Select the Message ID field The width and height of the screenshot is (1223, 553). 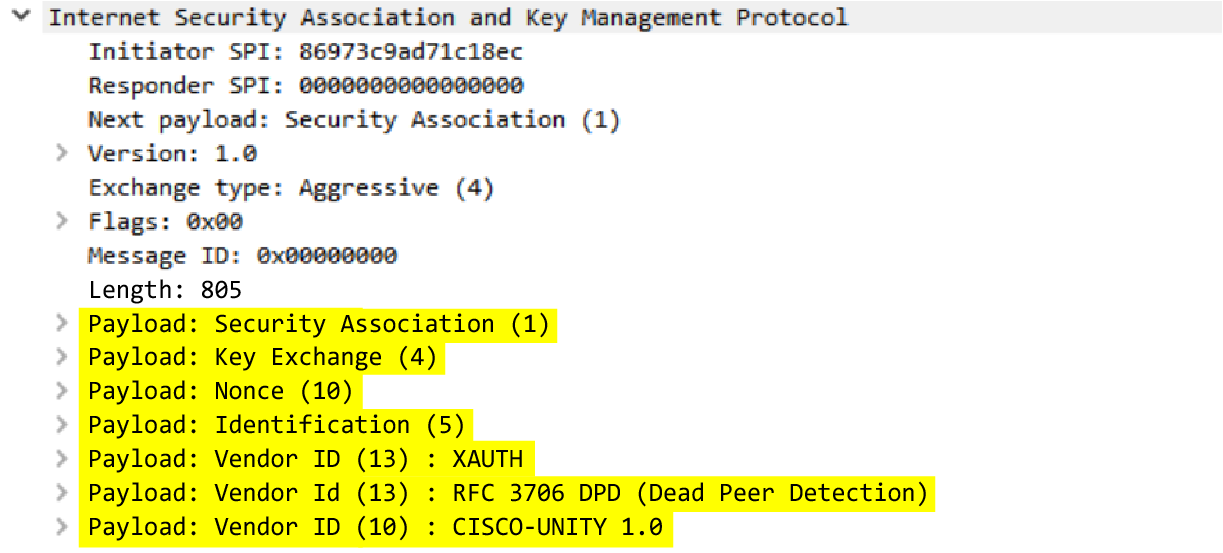pyautogui.click(x=242, y=256)
